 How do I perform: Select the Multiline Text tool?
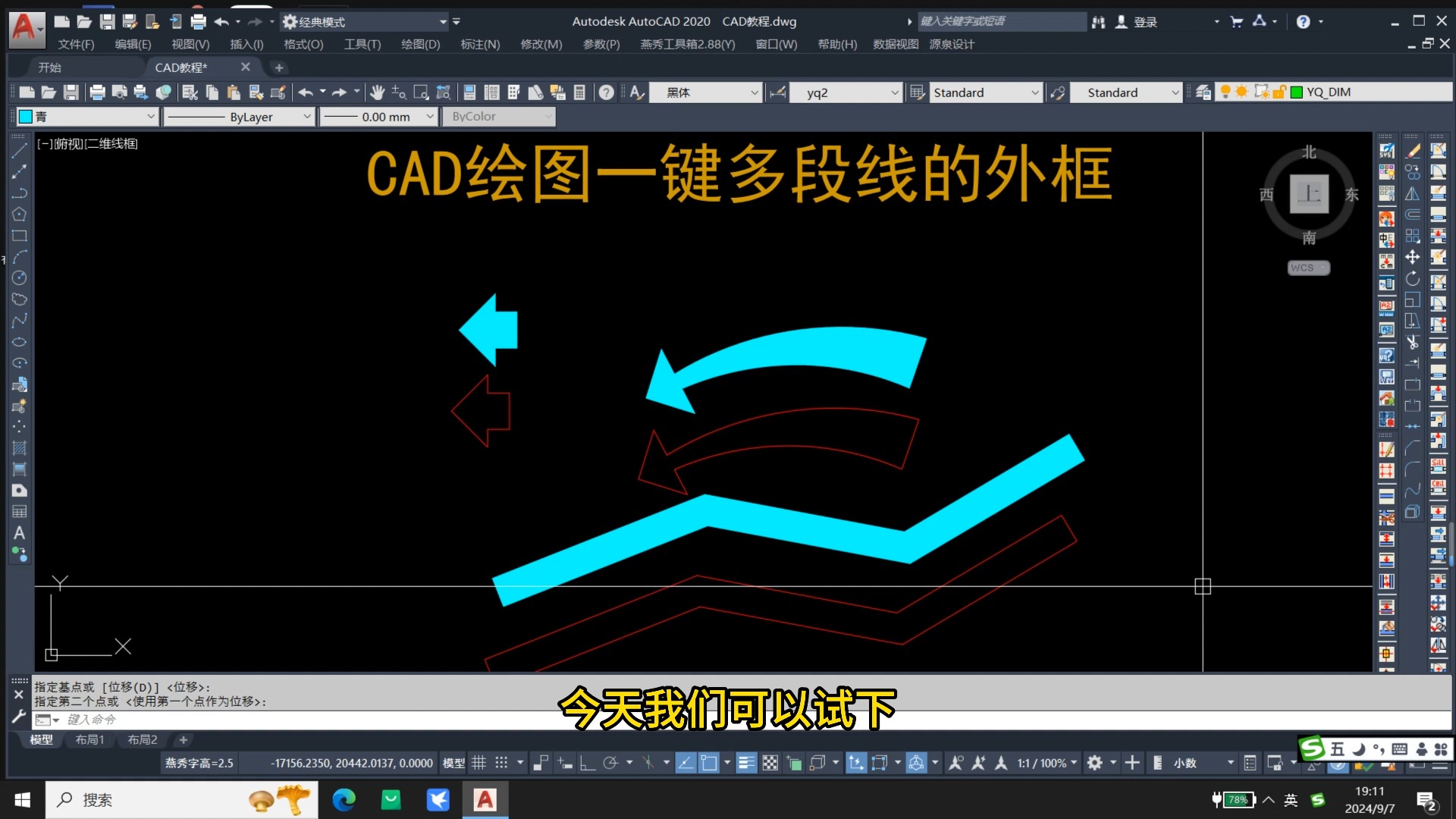click(19, 533)
